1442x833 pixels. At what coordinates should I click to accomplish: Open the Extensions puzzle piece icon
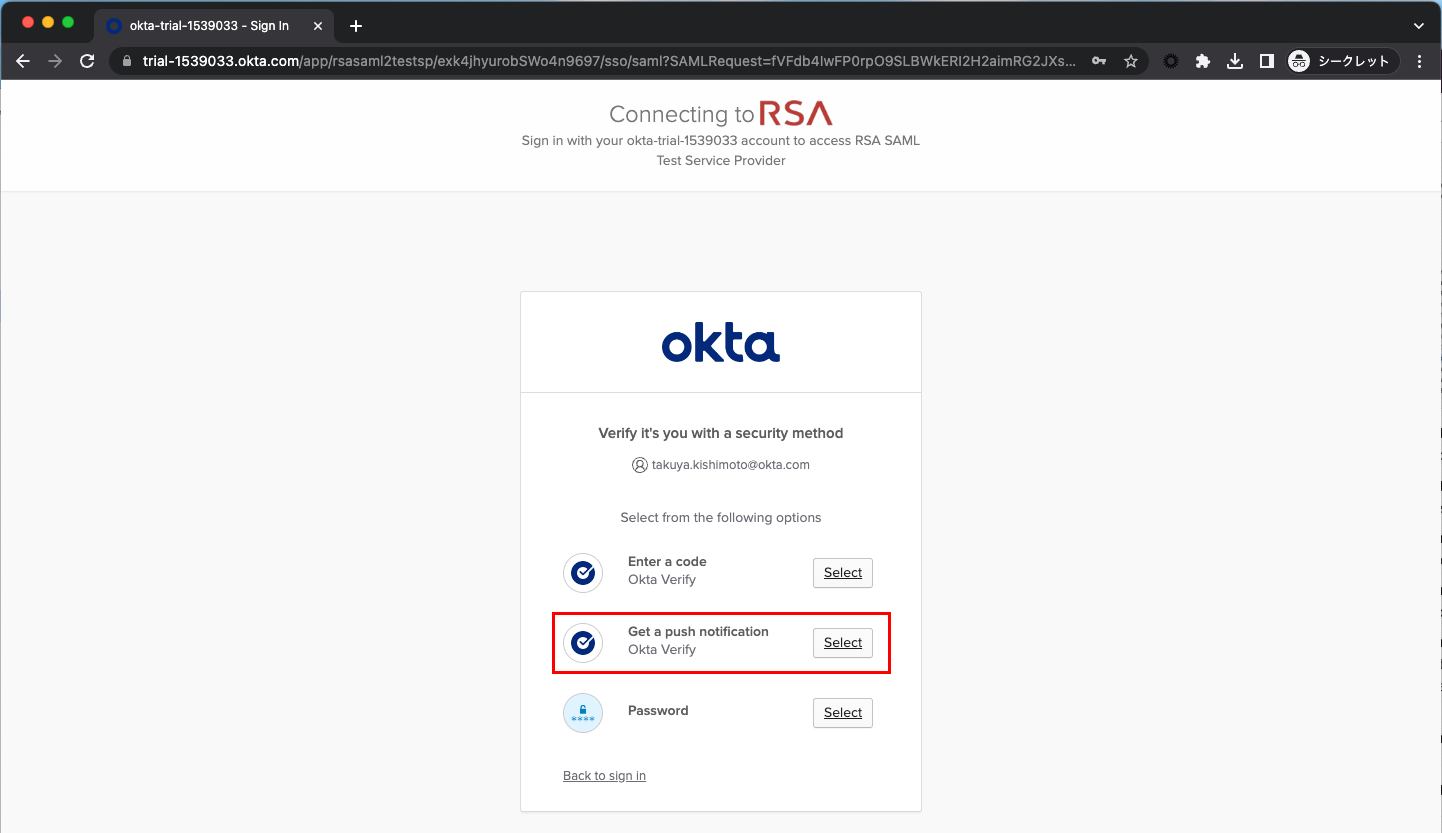click(x=1203, y=61)
